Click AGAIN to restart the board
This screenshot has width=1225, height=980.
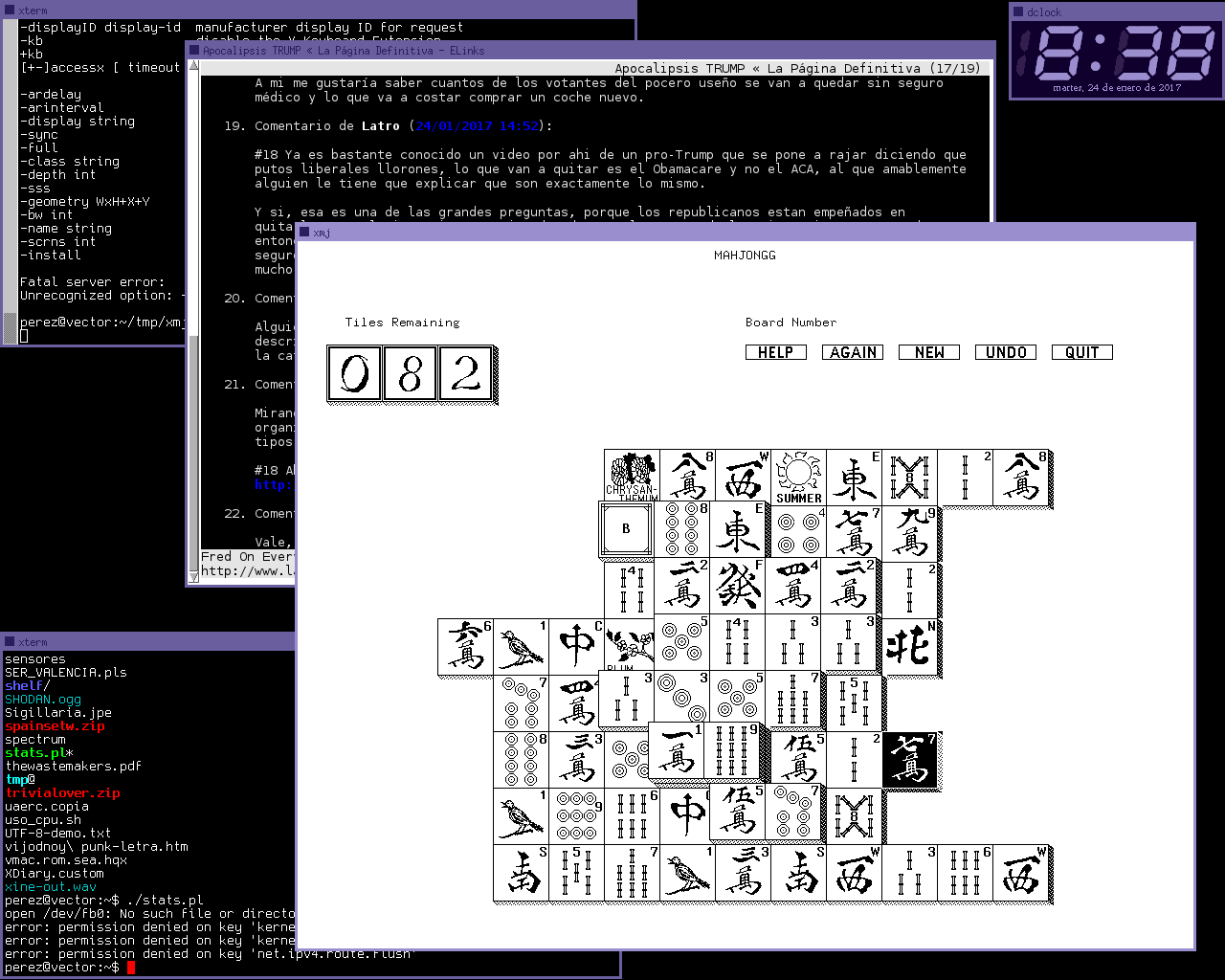[852, 352]
